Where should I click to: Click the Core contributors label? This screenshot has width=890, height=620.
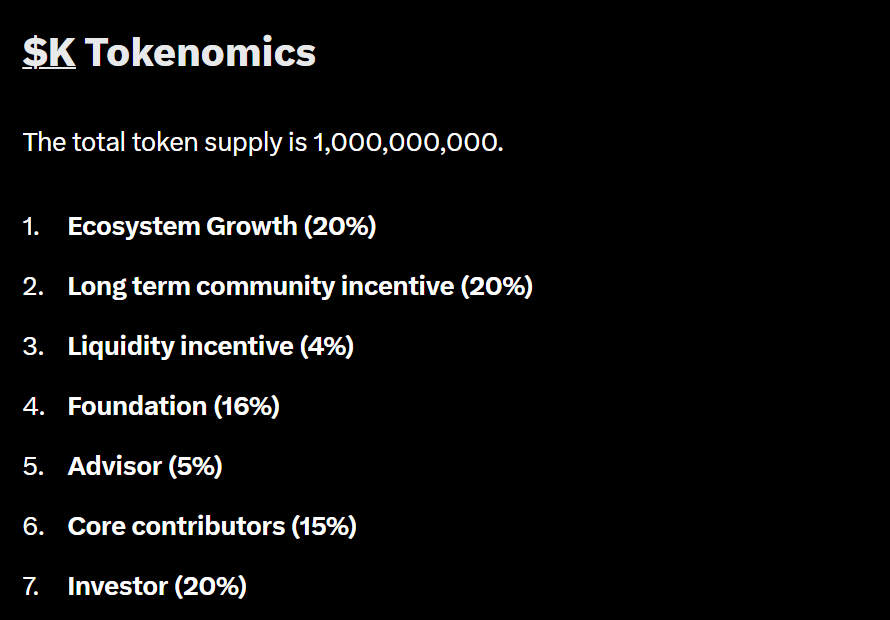(x=177, y=526)
